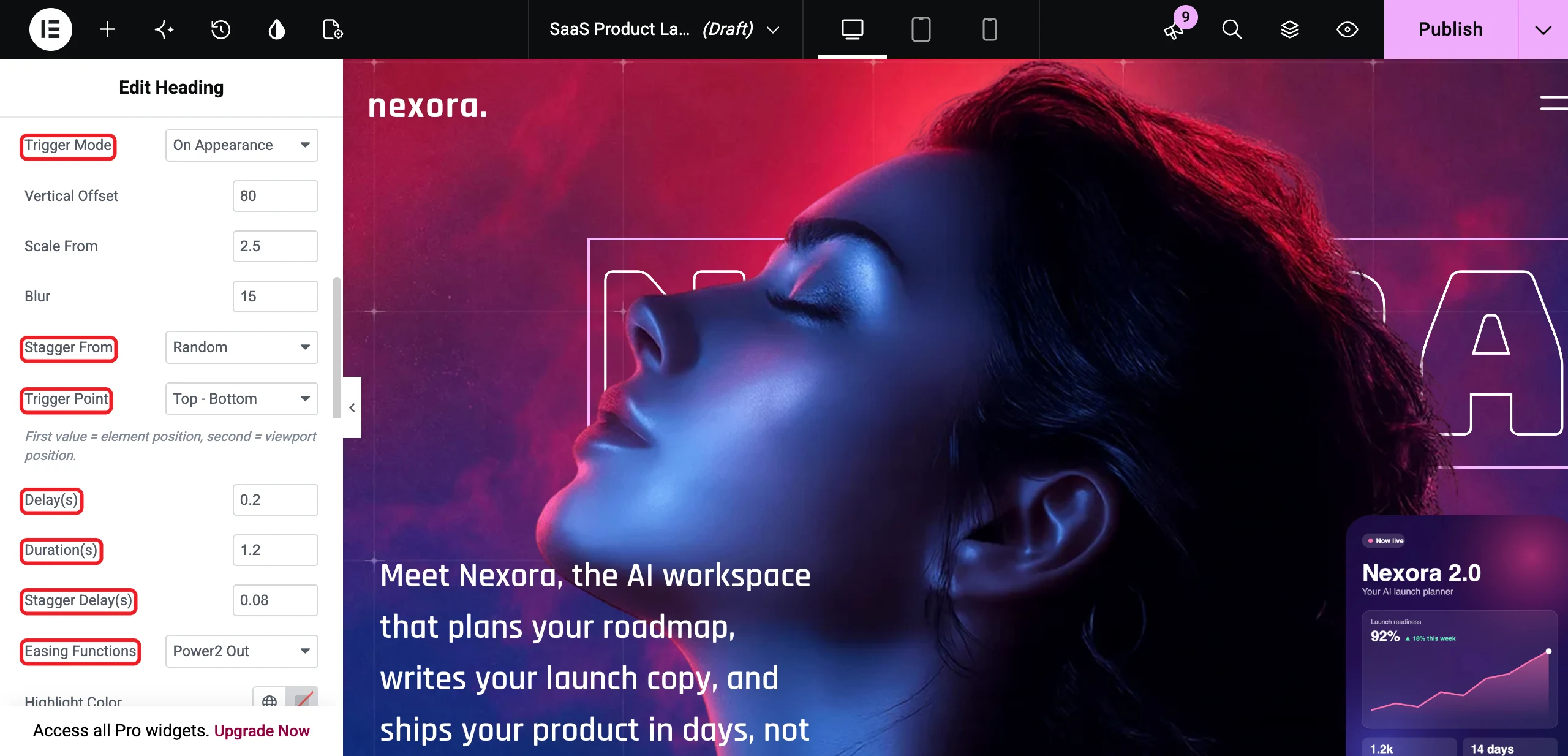Open the Page Settings document icon

tap(333, 29)
